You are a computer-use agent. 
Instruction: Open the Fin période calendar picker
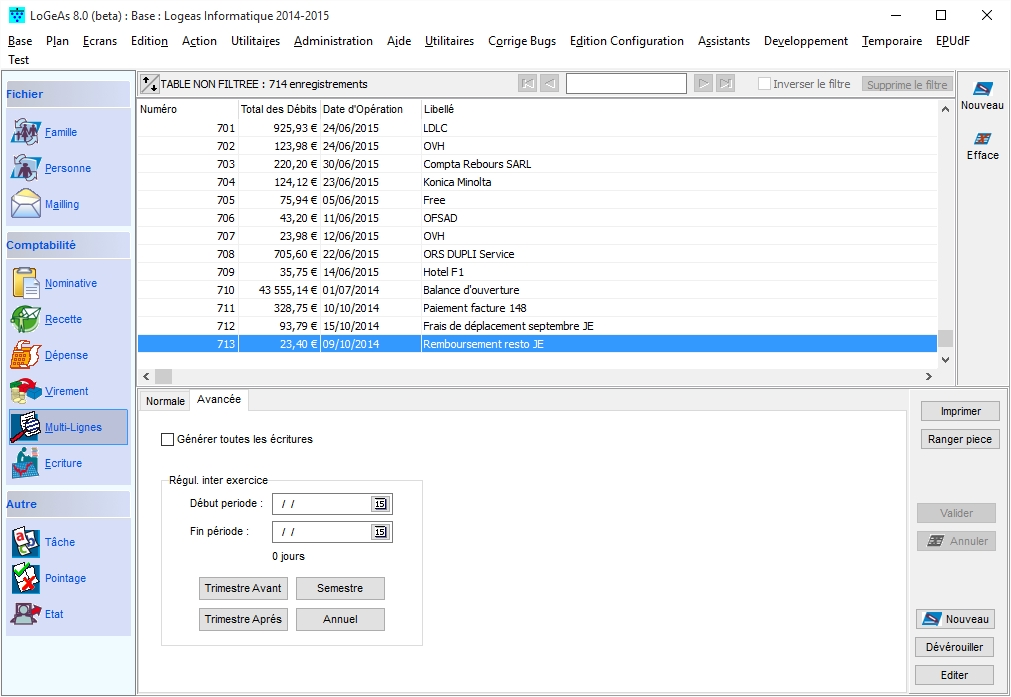[380, 532]
